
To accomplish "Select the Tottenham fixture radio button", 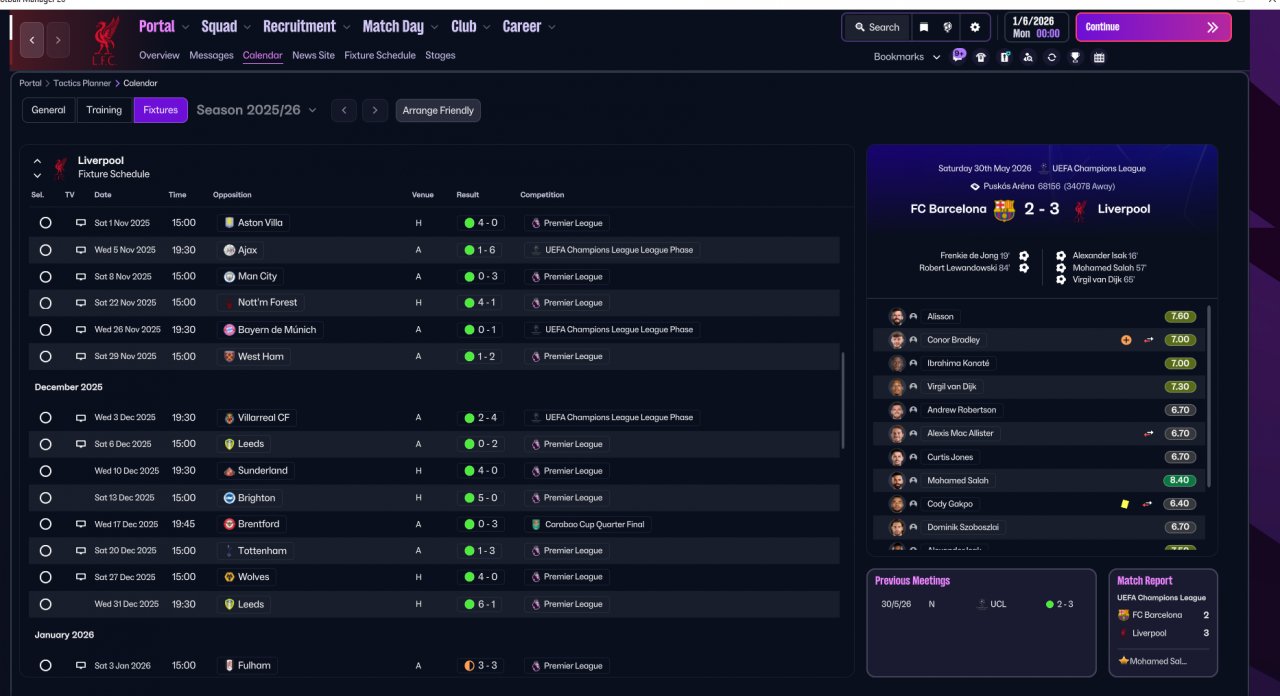I will click(45, 551).
